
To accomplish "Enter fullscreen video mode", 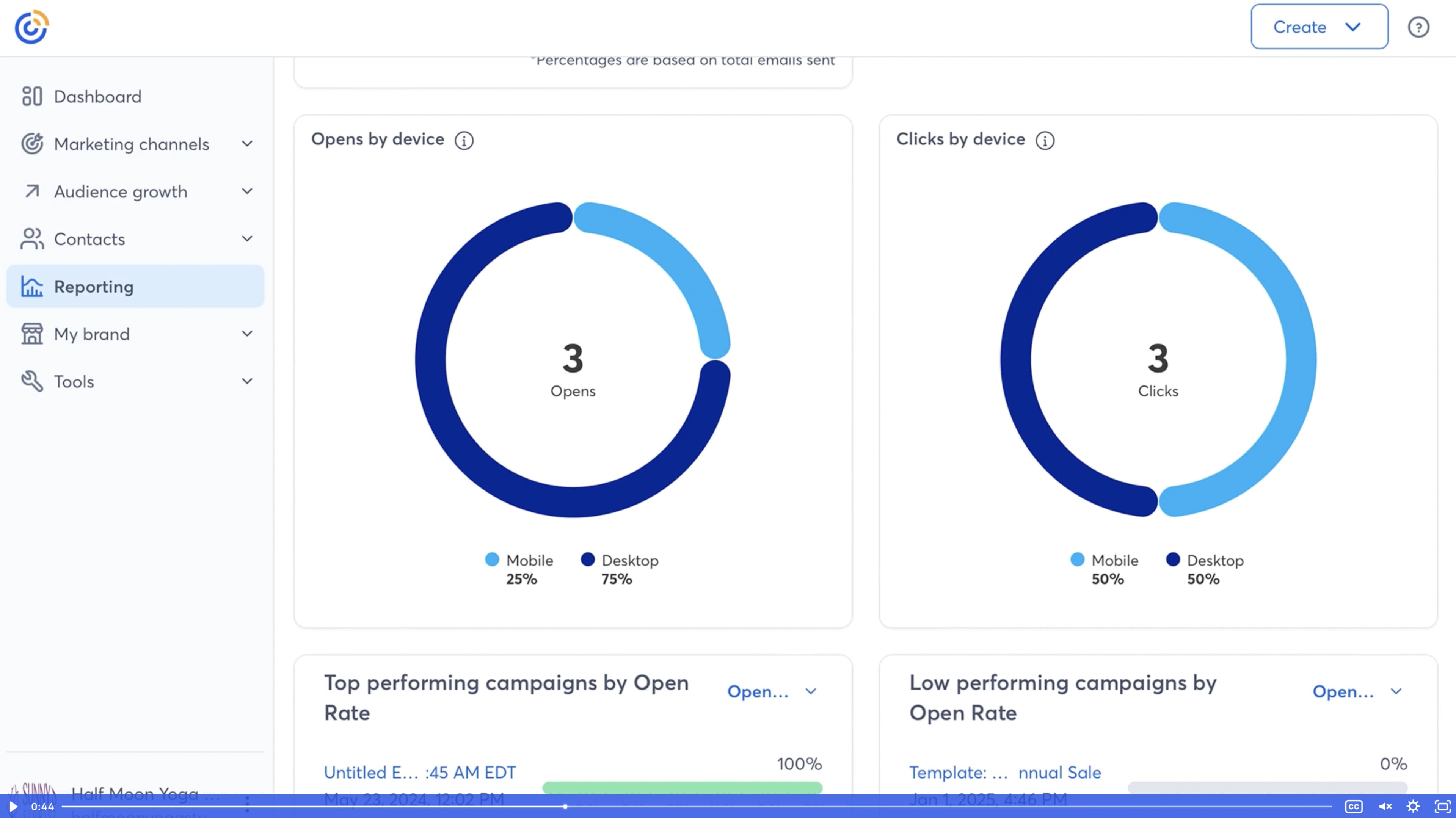I will [1442, 806].
